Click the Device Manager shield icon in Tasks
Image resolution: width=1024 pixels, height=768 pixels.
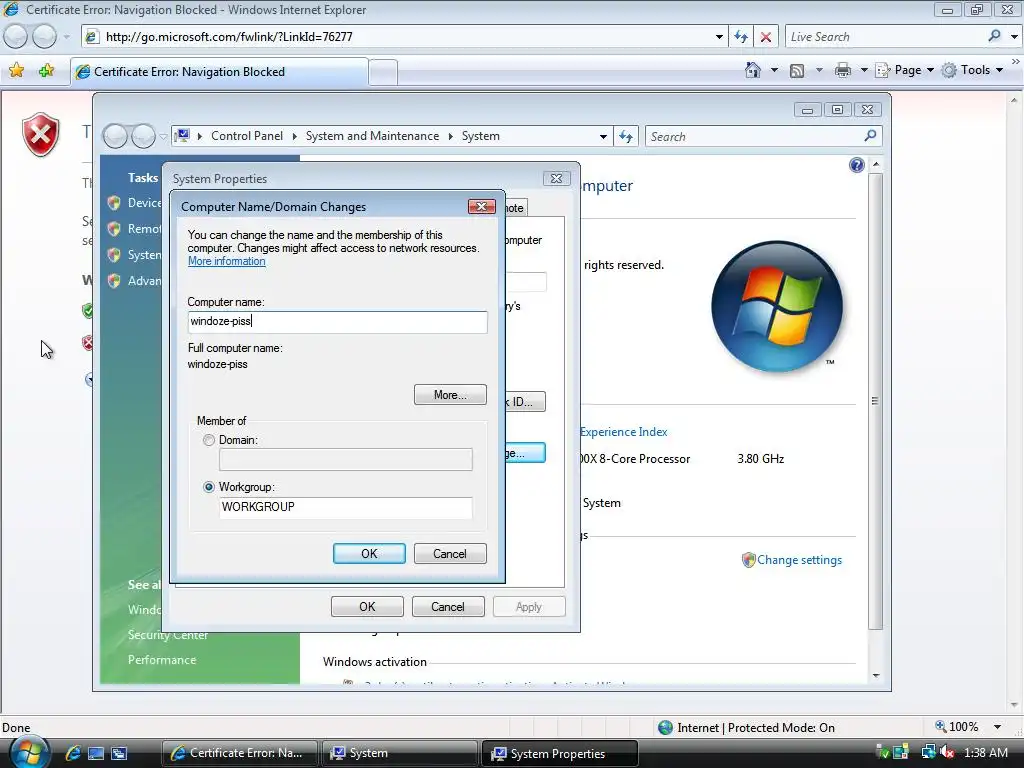(114, 202)
